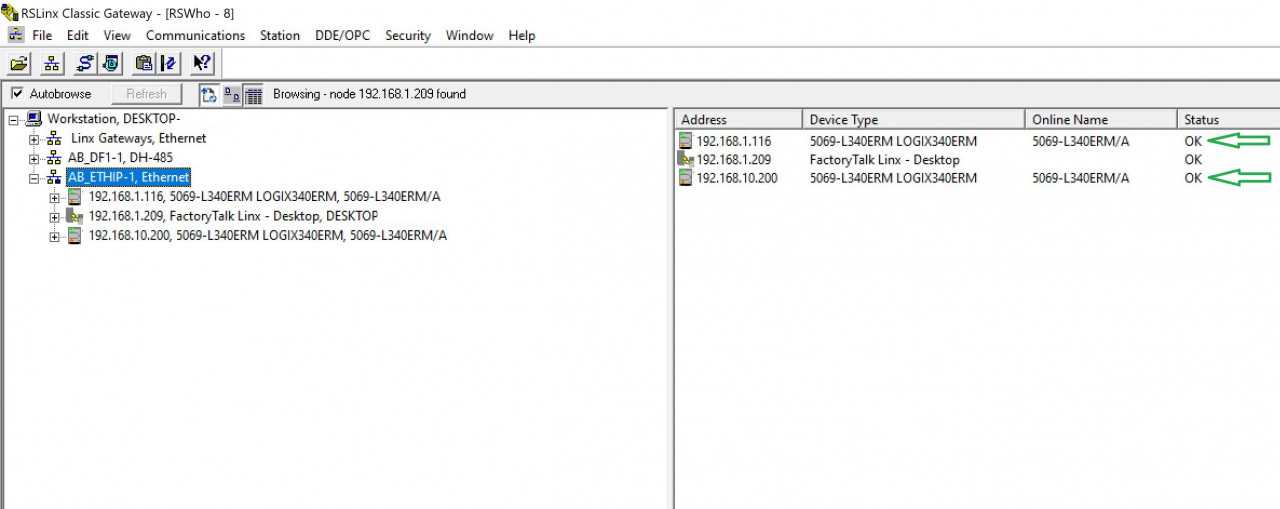Viewport: 1280px width, 509px height.
Task: Open the DDE/OPC menu
Action: point(342,35)
